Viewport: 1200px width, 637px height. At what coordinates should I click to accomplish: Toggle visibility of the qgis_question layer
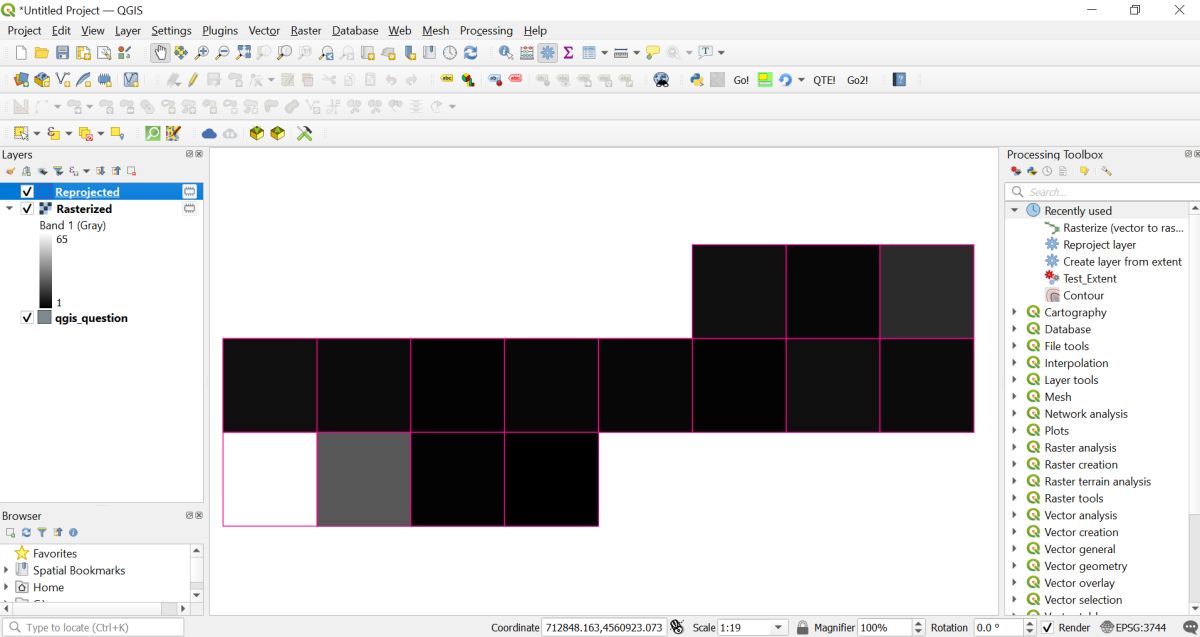point(27,318)
